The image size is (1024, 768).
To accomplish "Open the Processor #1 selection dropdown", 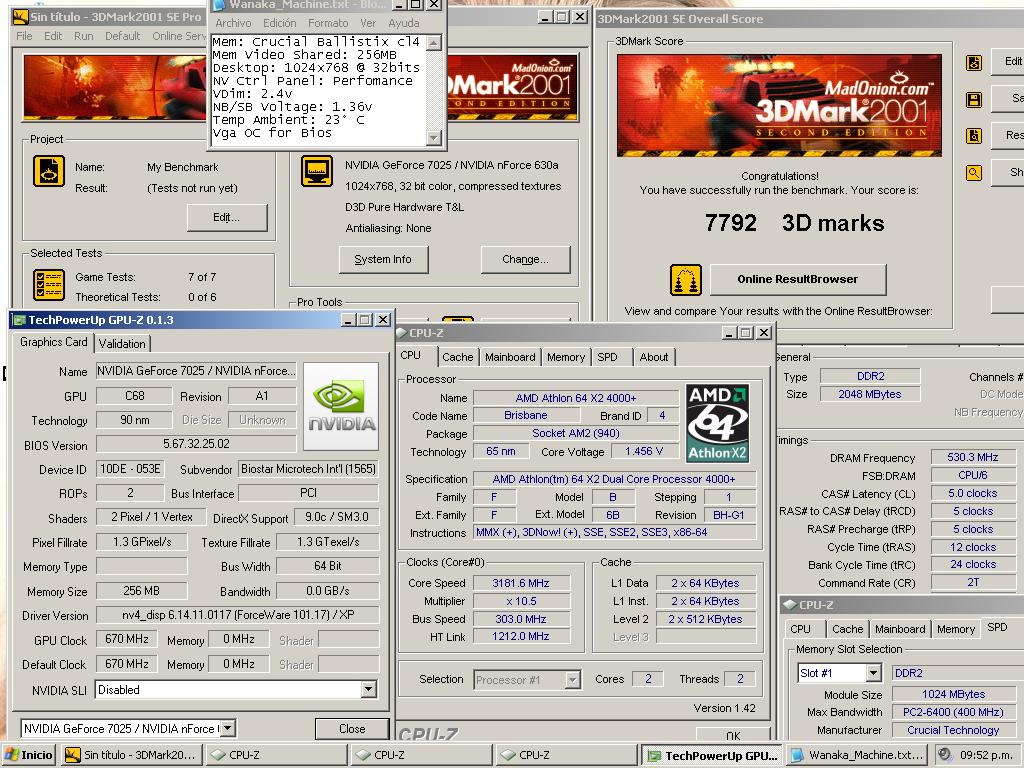I will coord(572,680).
